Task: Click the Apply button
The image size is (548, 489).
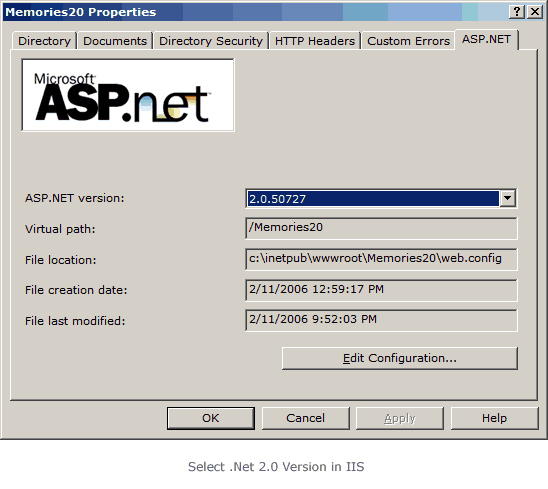Action: coord(400,418)
